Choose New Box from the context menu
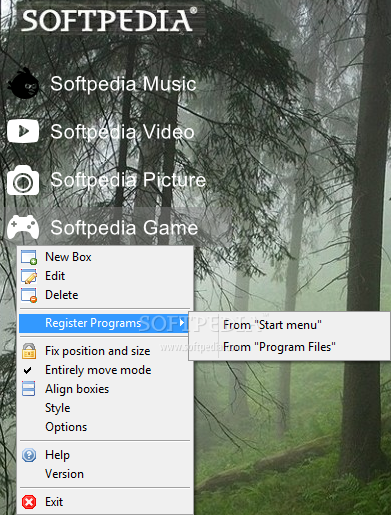Screen dimensions: 391x515 [105, 257]
